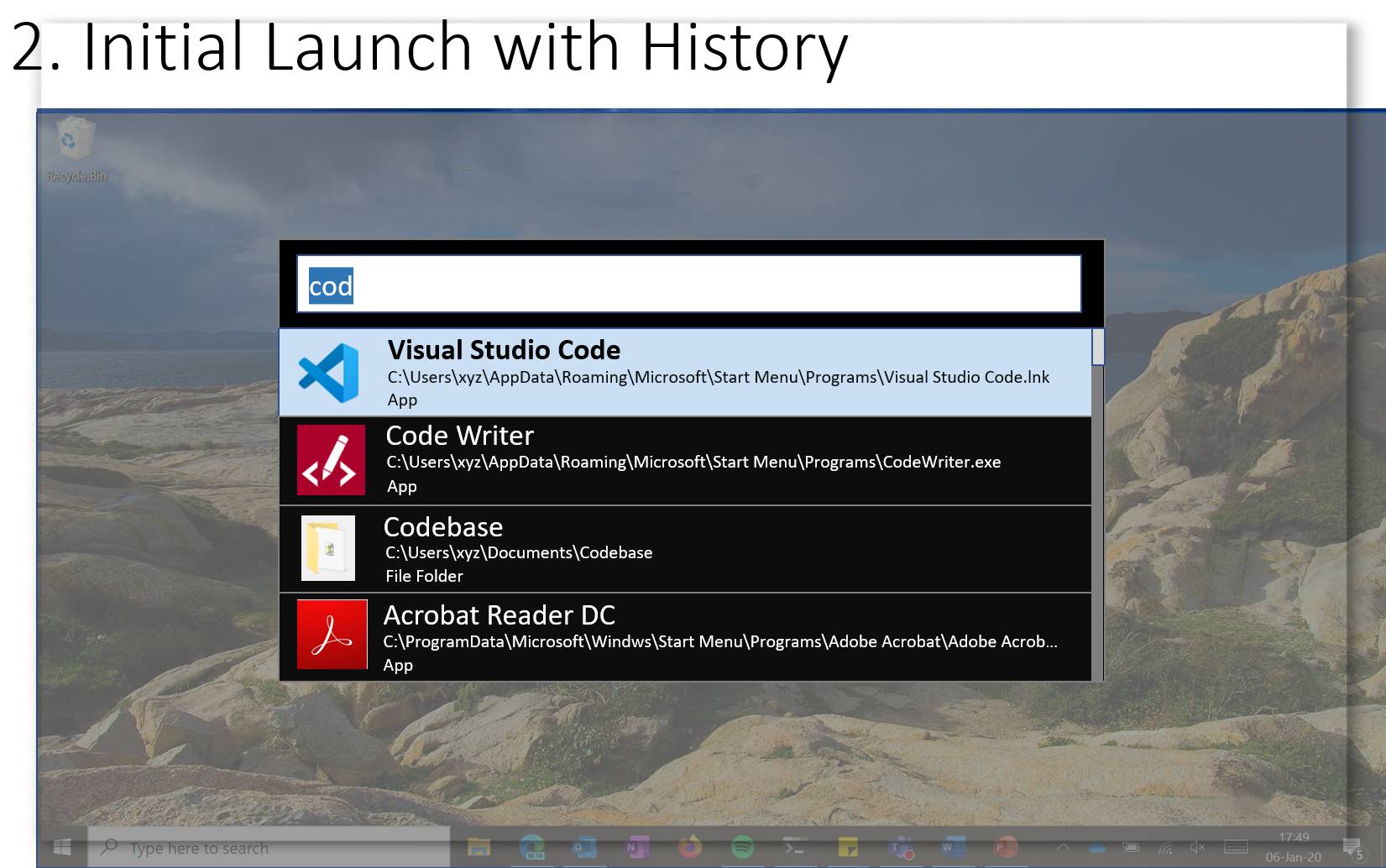The image size is (1386, 868).
Task: Open File Explorer from the taskbar
Action: [x=479, y=847]
